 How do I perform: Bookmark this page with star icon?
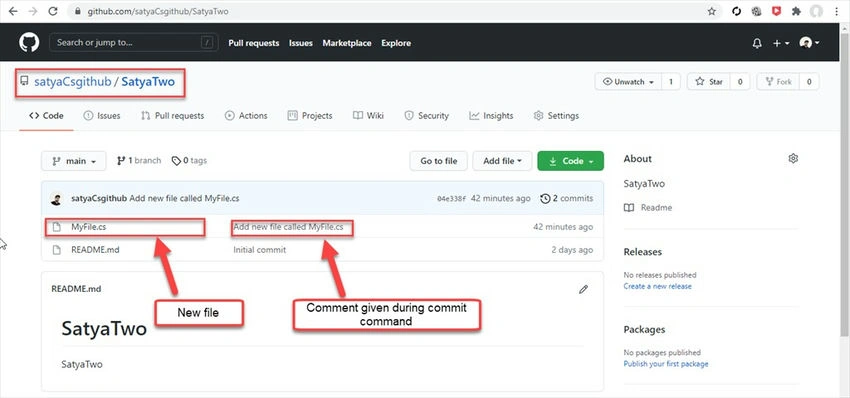coord(712,11)
